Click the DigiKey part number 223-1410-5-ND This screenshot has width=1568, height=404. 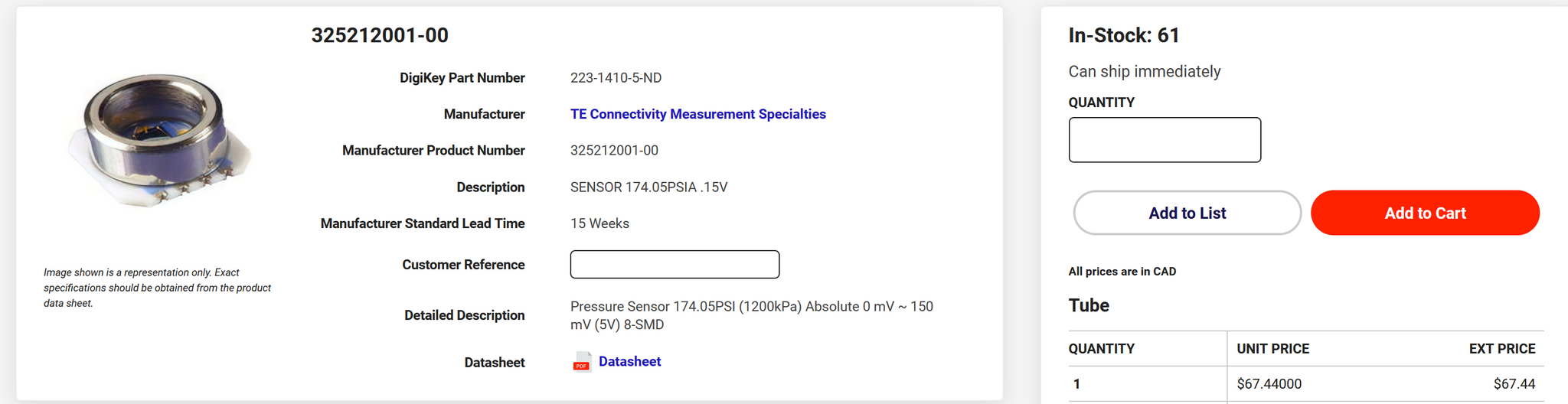[616, 78]
